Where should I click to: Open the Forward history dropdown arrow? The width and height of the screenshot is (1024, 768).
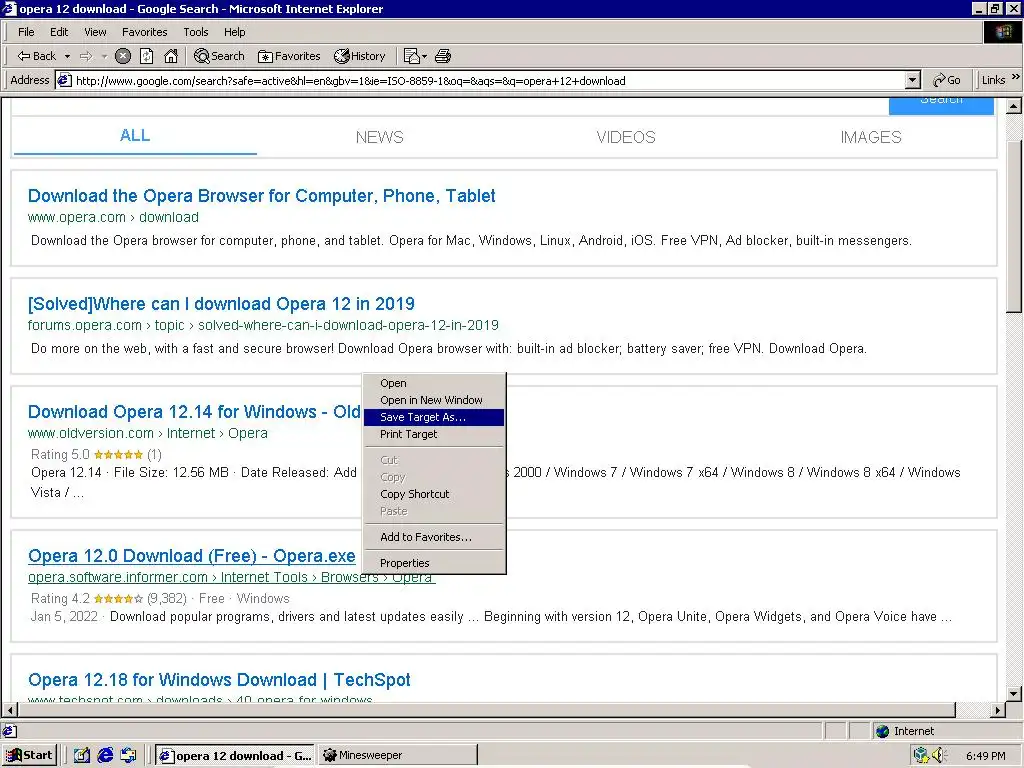[x=104, y=56]
